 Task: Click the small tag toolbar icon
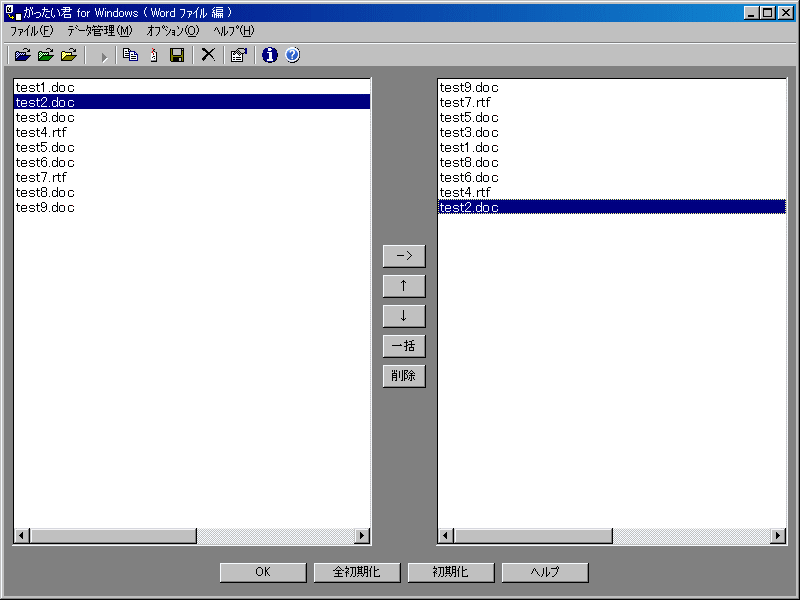pos(154,55)
